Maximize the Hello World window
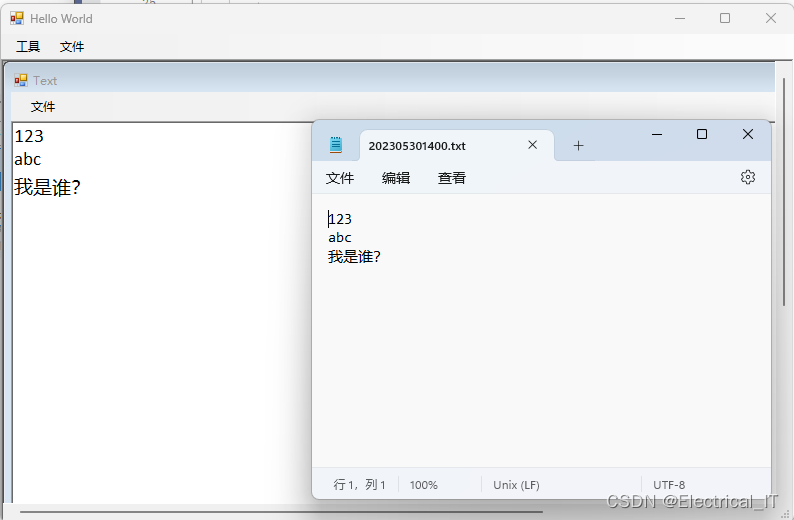The width and height of the screenshot is (794, 520). [725, 18]
